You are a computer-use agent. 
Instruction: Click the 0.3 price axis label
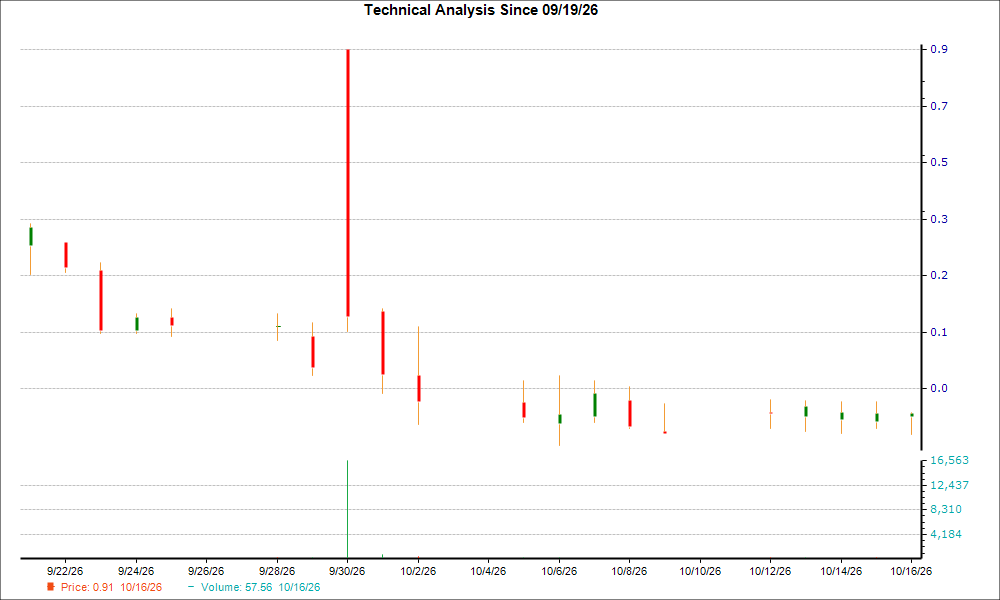coord(939,219)
